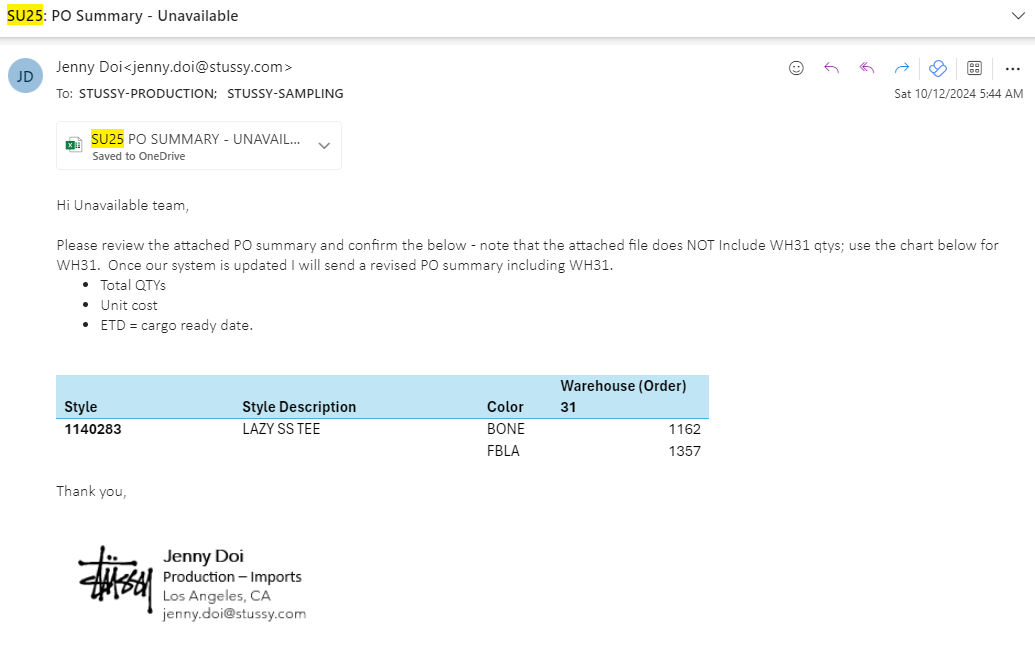This screenshot has width=1035, height=653.
Task: Click the JD sender avatar
Action: [25, 76]
